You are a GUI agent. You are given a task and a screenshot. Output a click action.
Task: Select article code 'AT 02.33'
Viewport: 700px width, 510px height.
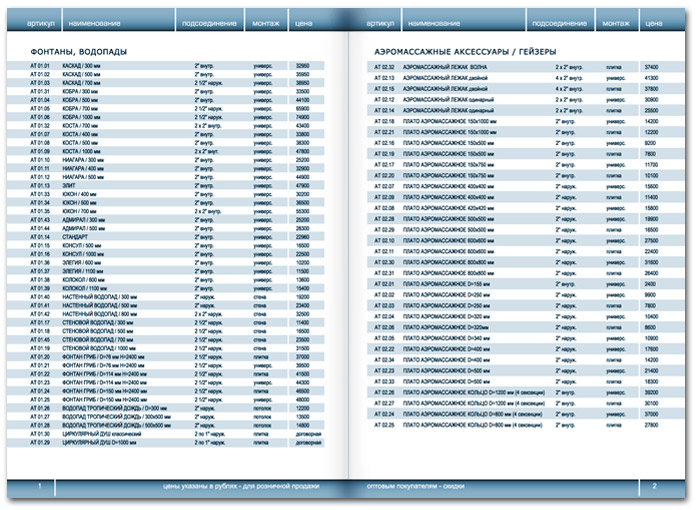(384, 381)
